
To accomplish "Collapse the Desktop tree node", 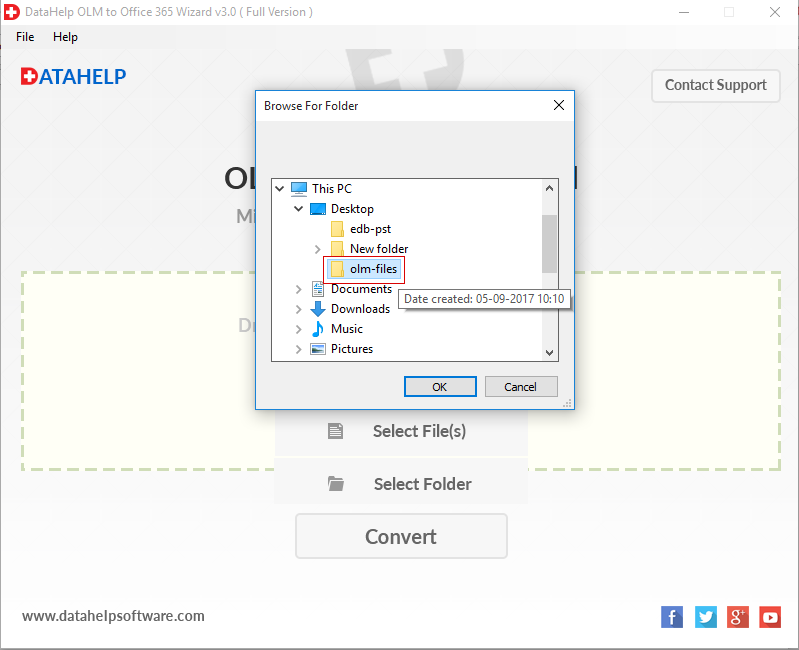I will [299, 208].
